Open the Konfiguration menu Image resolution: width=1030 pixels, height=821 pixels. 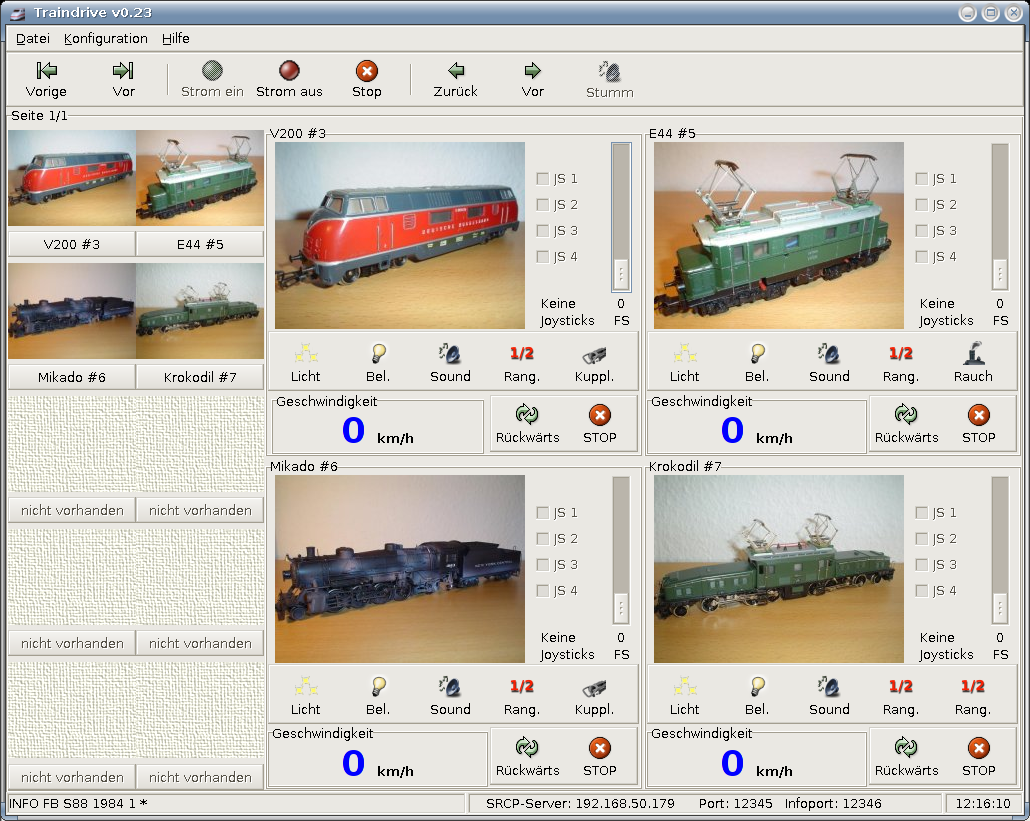(106, 39)
